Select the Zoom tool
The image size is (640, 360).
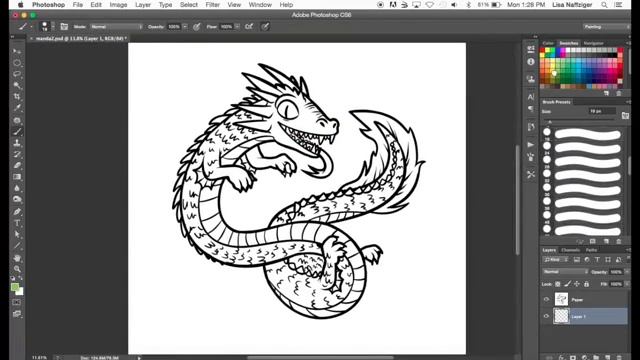17,269
